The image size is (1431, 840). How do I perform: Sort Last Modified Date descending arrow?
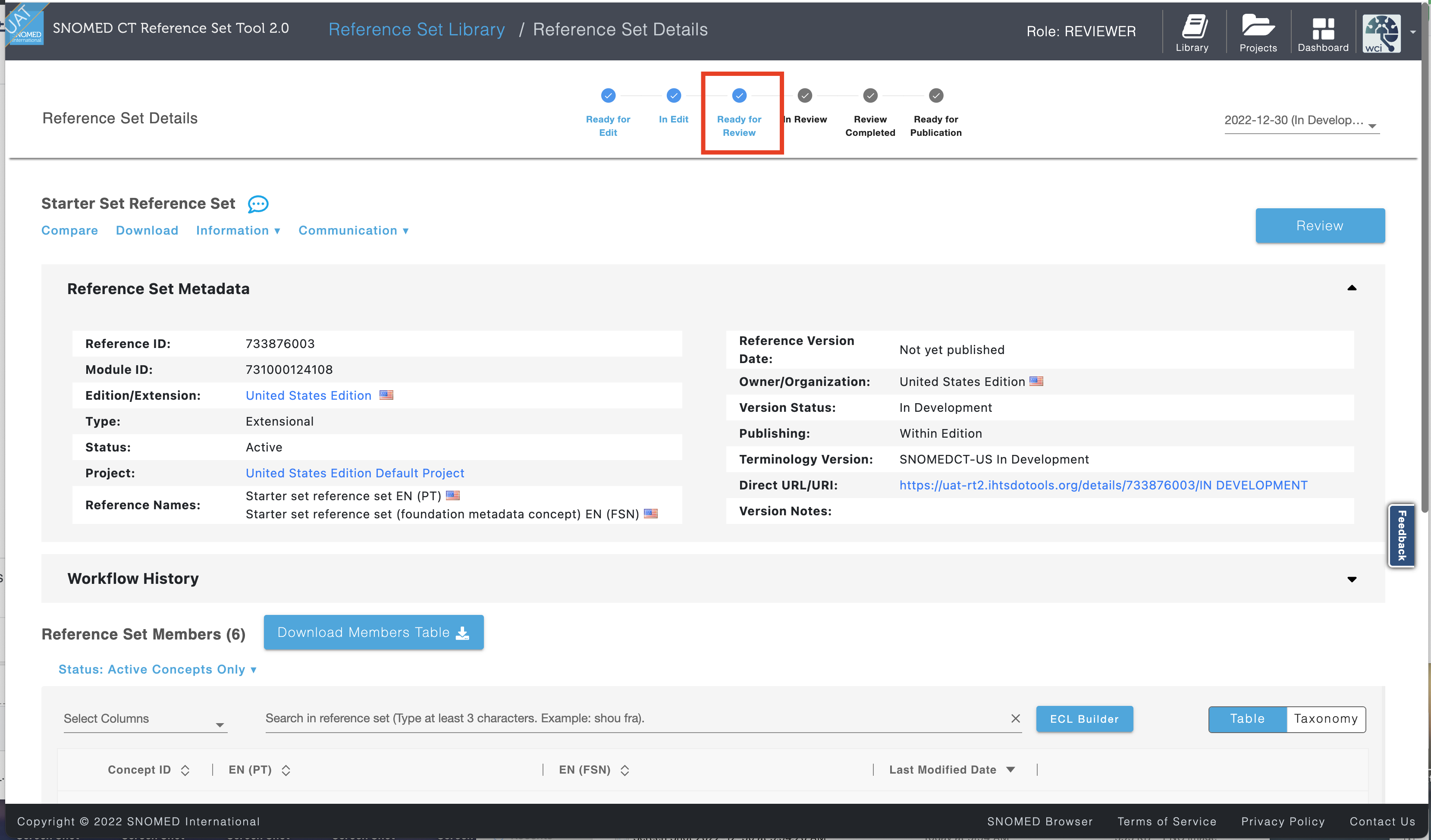click(x=1010, y=770)
